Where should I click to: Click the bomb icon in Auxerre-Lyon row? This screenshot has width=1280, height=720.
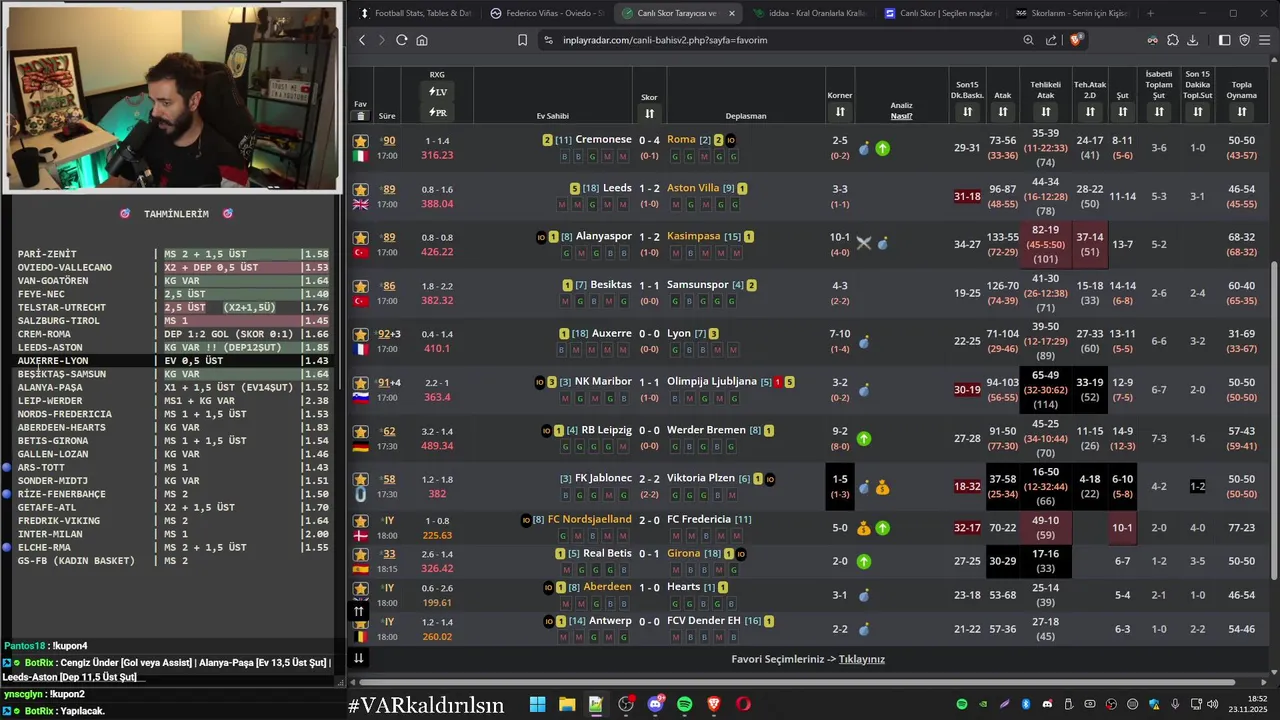[864, 342]
